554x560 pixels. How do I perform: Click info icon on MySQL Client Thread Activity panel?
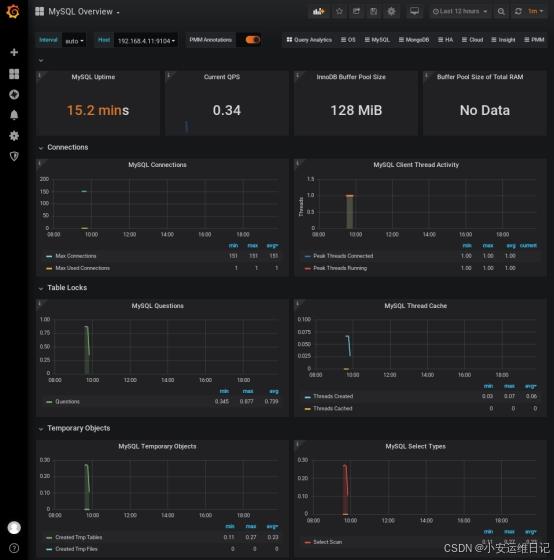click(298, 163)
